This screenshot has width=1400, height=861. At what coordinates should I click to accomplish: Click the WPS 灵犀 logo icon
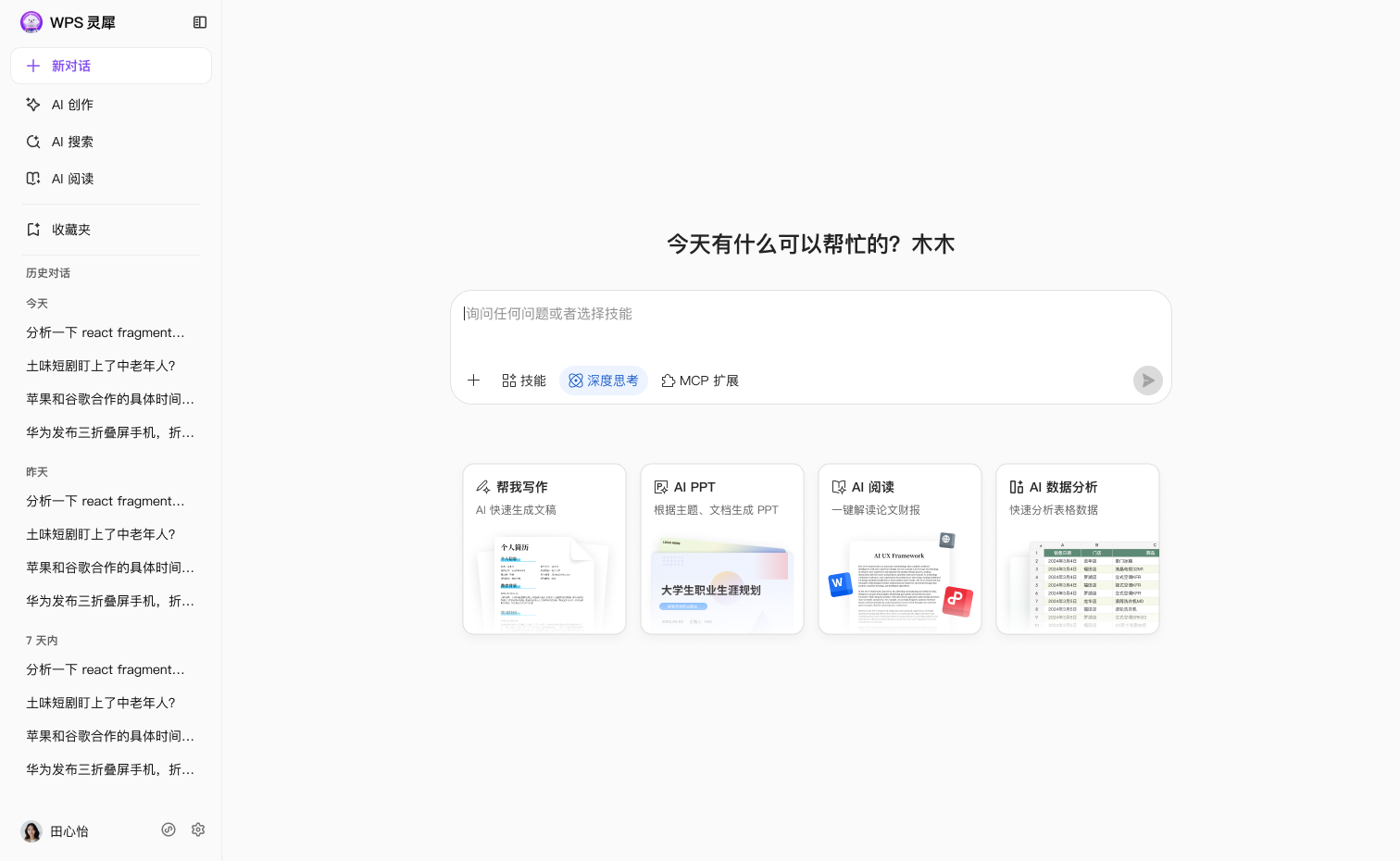[x=31, y=21]
